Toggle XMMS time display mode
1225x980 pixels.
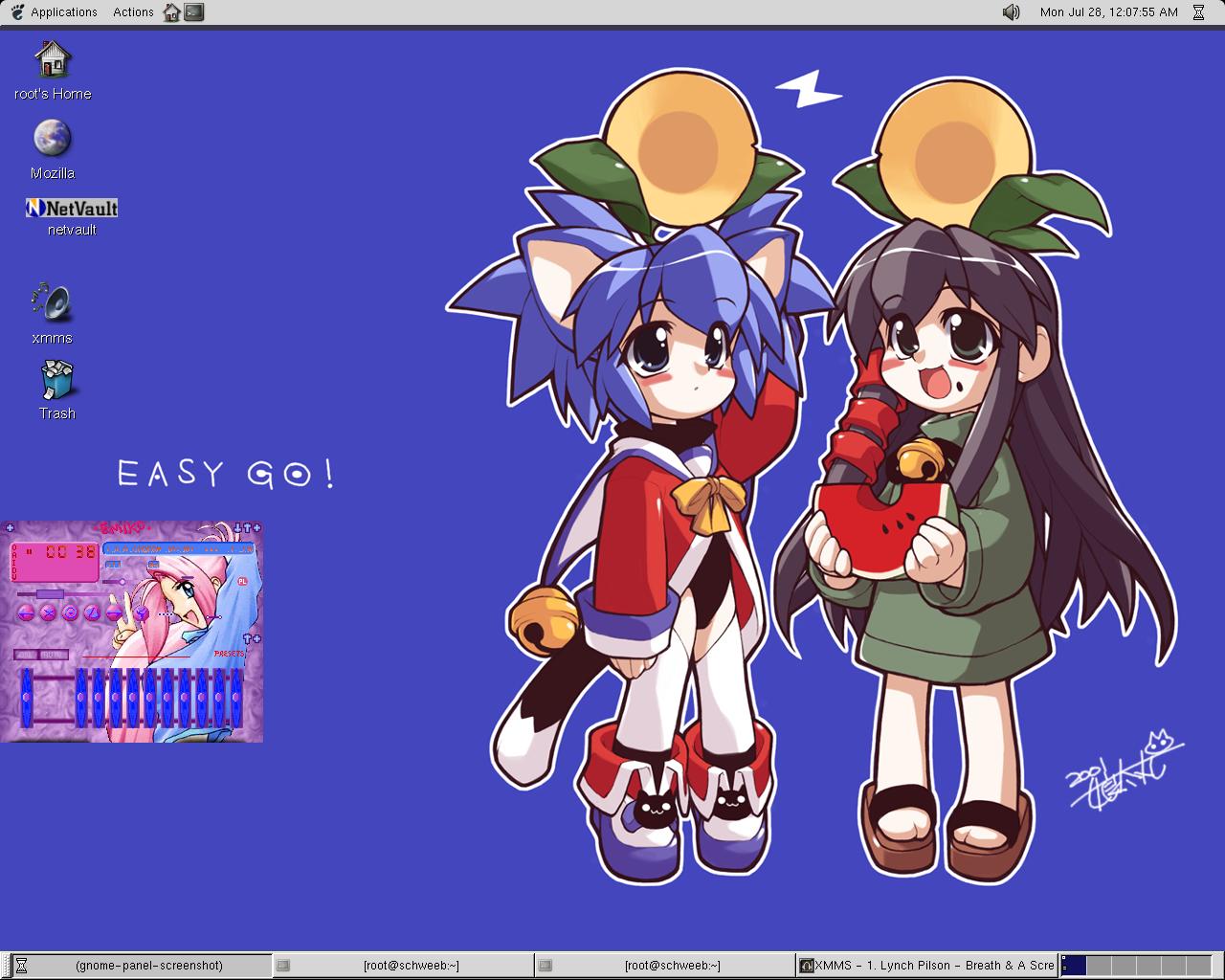coord(70,552)
